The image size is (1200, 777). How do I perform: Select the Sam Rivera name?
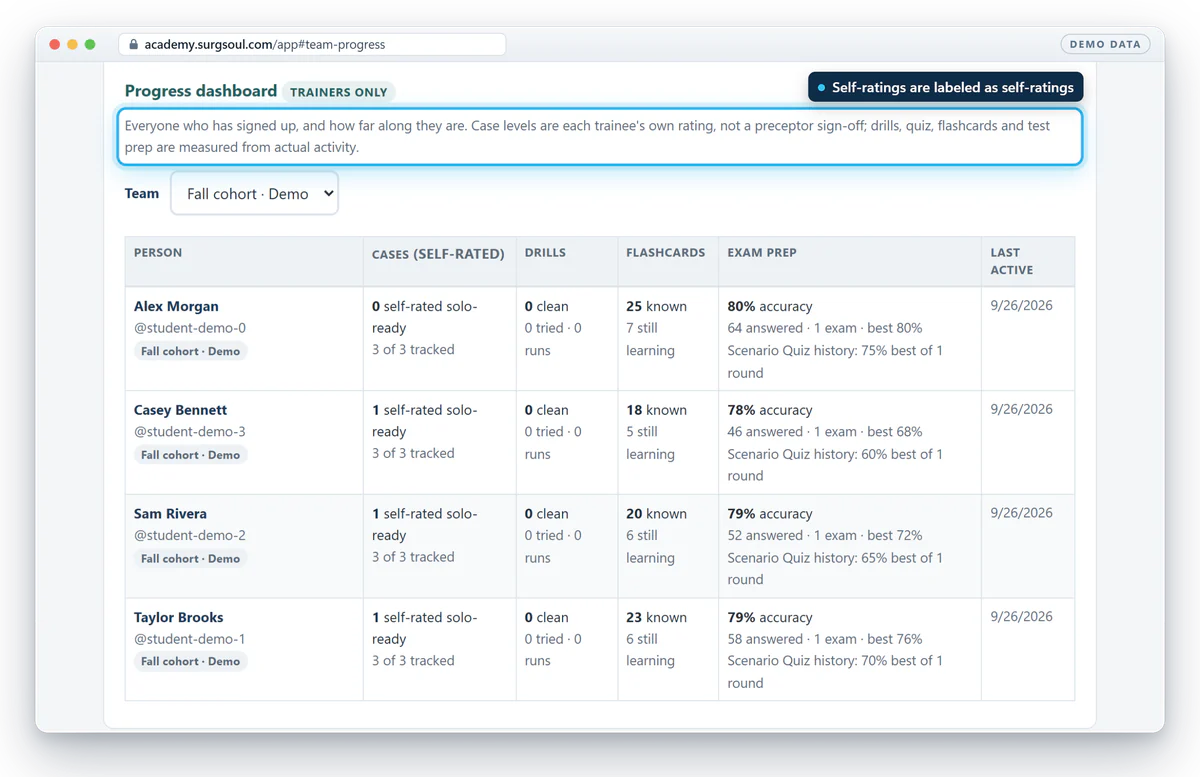(x=170, y=514)
